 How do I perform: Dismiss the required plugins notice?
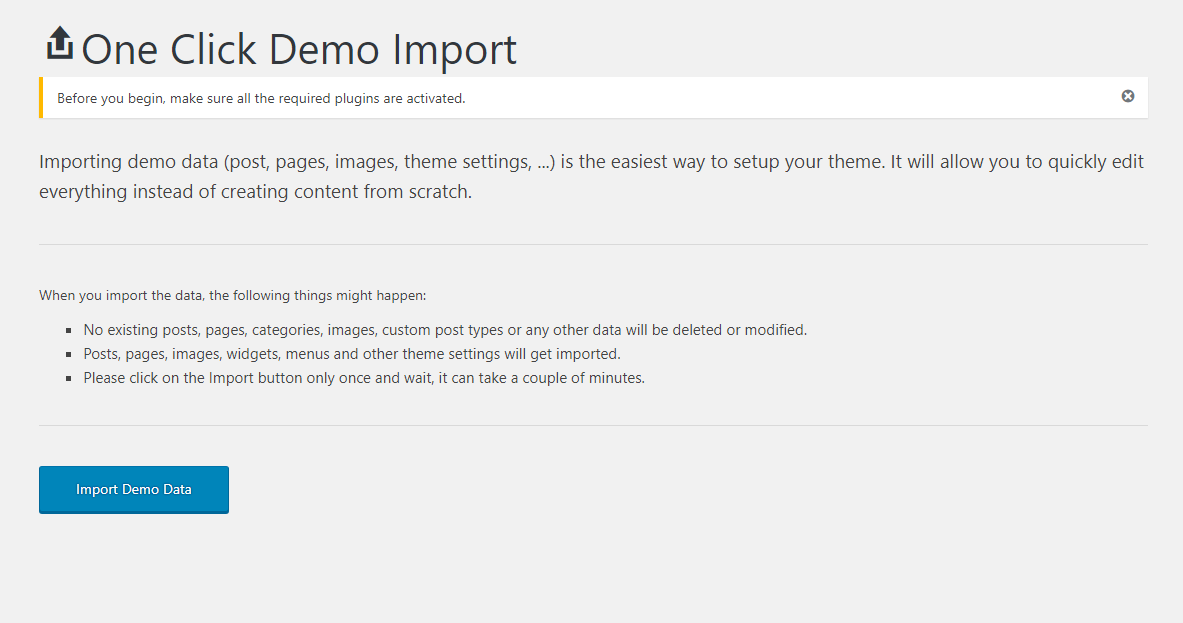point(1127,96)
